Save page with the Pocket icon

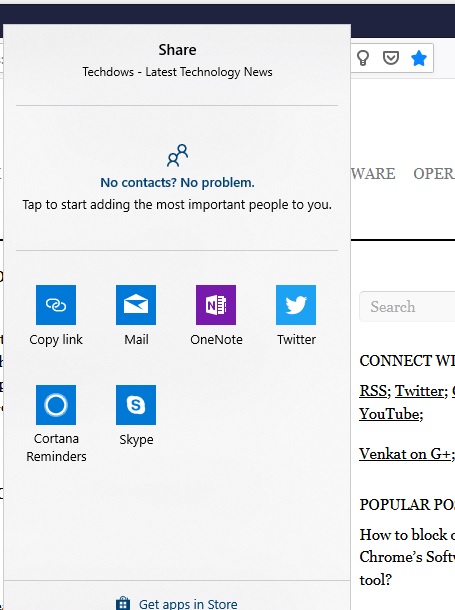391,58
